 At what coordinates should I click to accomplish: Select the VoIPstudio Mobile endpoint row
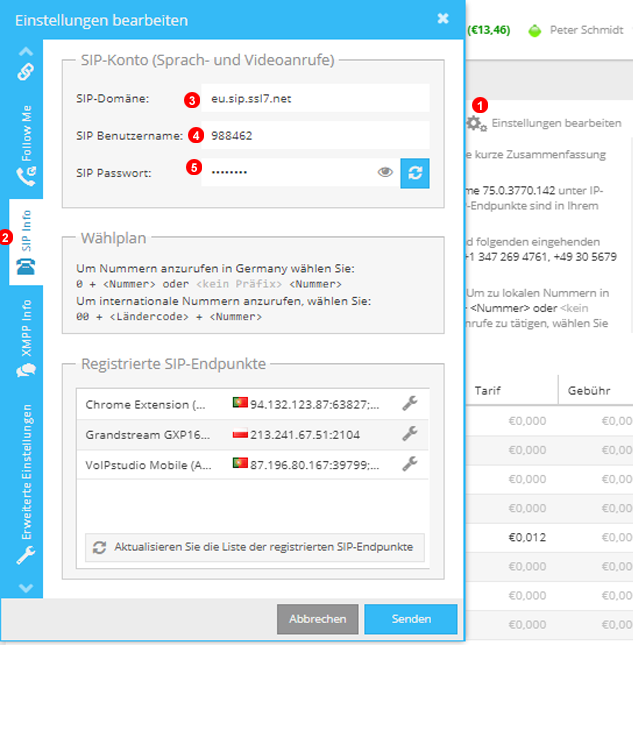coord(253,464)
